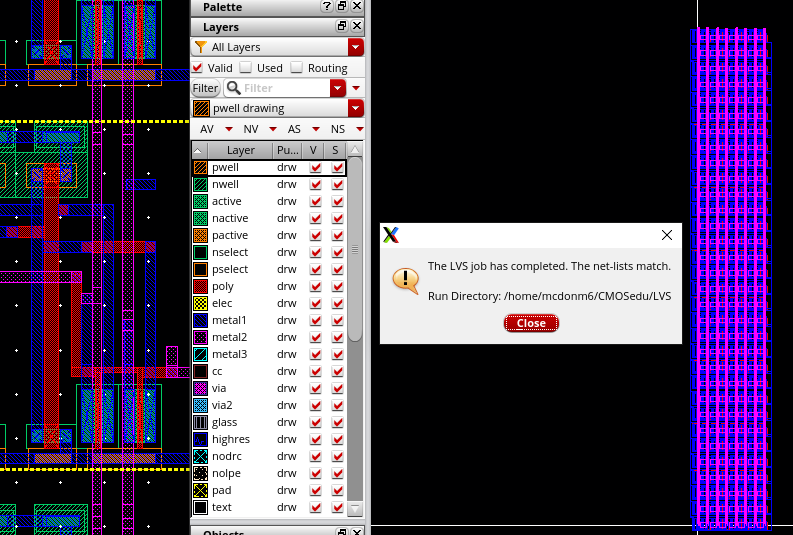Screen dimensions: 793x535
Task: Expand the pwell drawing layer dropdown
Action: (x=355, y=108)
